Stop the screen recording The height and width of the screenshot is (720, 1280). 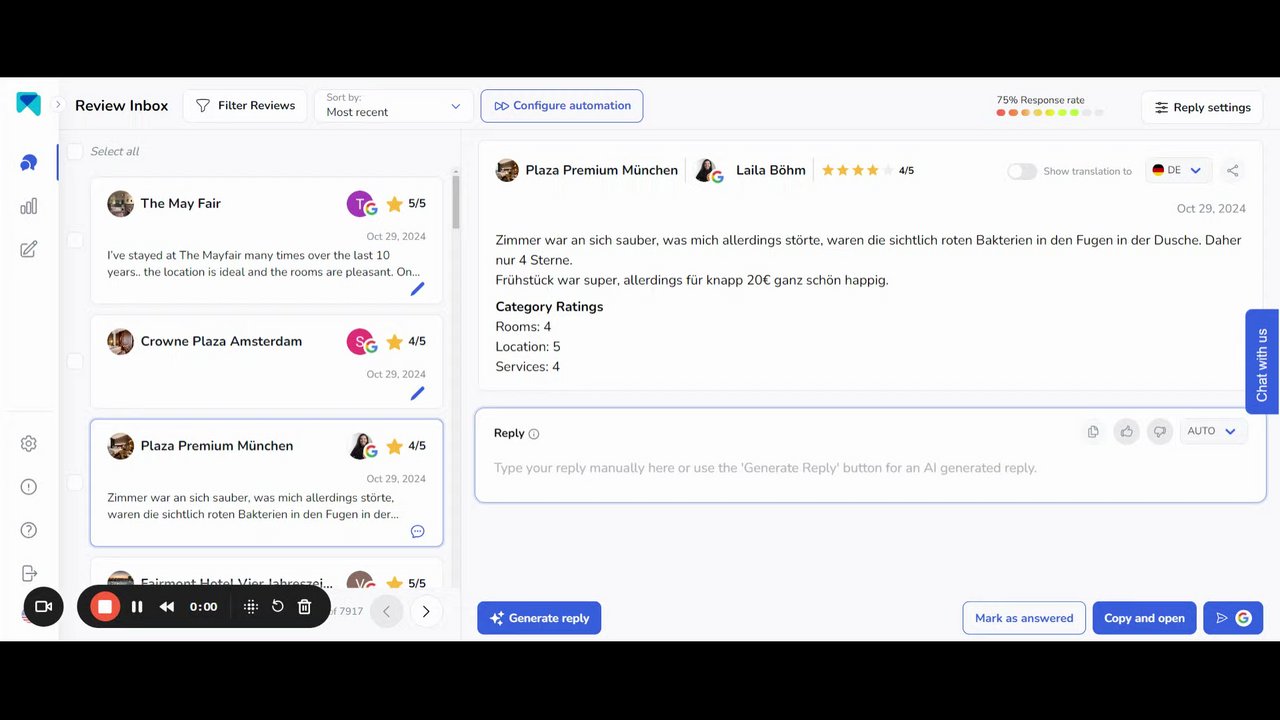[105, 607]
